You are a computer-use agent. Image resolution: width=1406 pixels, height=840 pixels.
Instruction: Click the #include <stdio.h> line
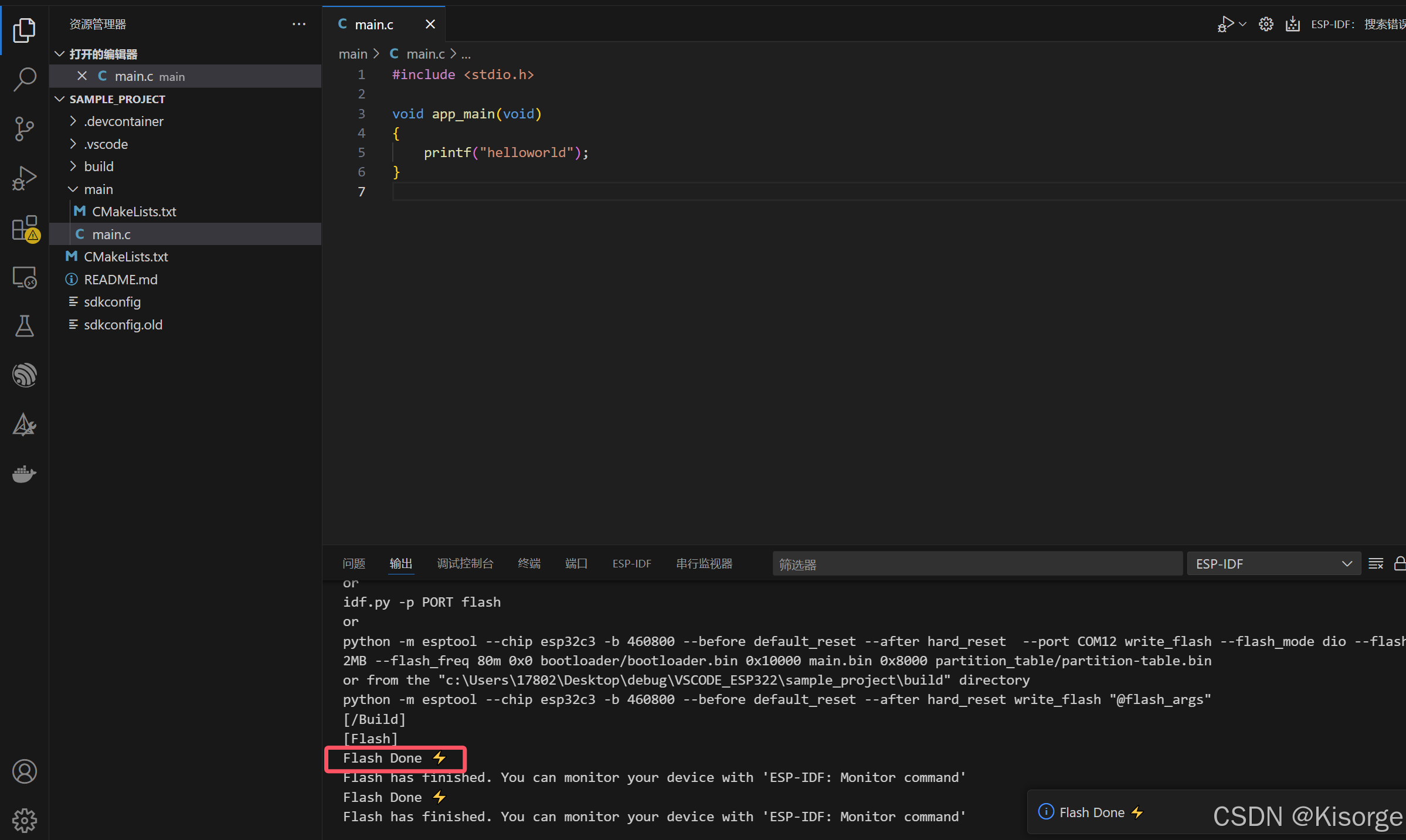point(463,74)
